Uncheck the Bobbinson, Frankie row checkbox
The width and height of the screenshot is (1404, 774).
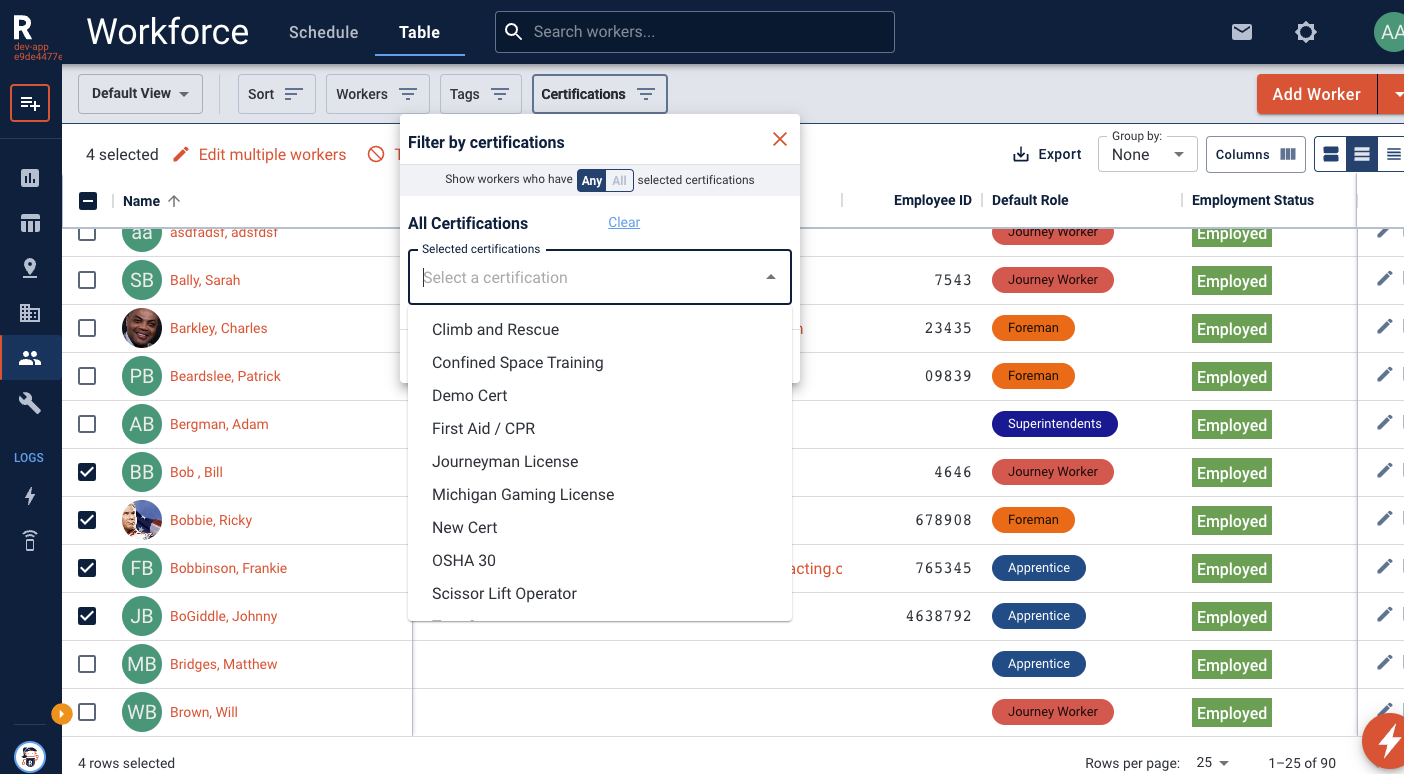[x=87, y=568]
